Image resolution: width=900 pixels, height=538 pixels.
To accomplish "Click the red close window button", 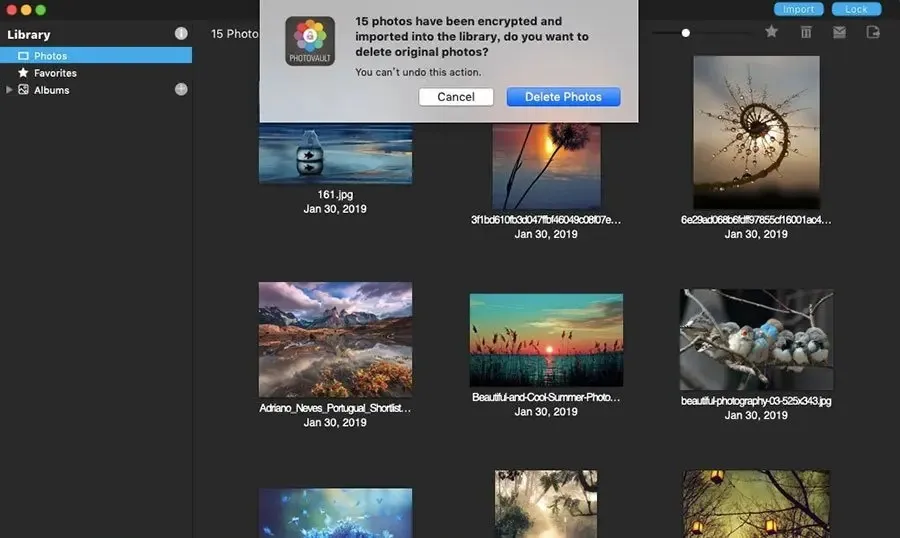I will pos(11,10).
